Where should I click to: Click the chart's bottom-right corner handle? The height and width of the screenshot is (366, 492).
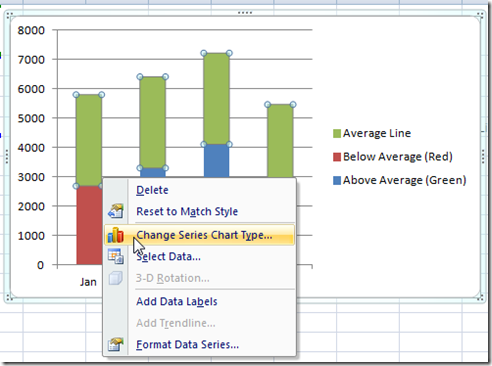click(480, 297)
